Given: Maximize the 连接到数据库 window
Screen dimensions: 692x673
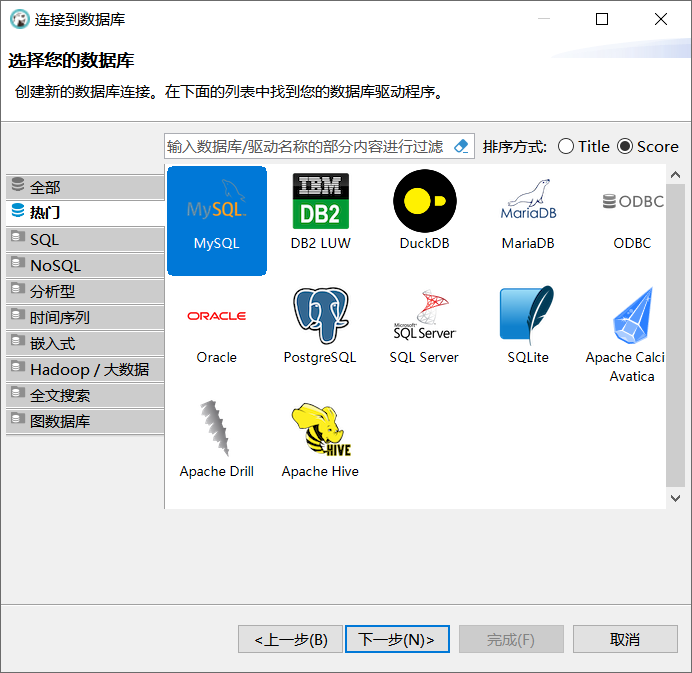Looking at the screenshot, I should coord(602,19).
